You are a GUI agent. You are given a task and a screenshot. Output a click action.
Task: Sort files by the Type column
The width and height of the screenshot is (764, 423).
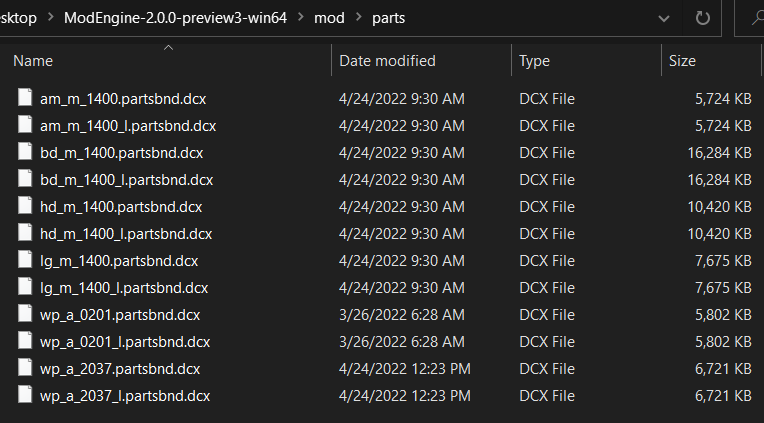tap(534, 61)
